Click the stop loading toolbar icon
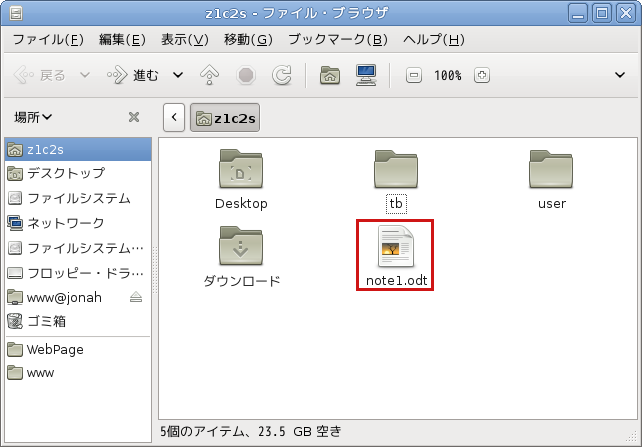Image resolution: width=642 pixels, height=447 pixels. tap(246, 75)
